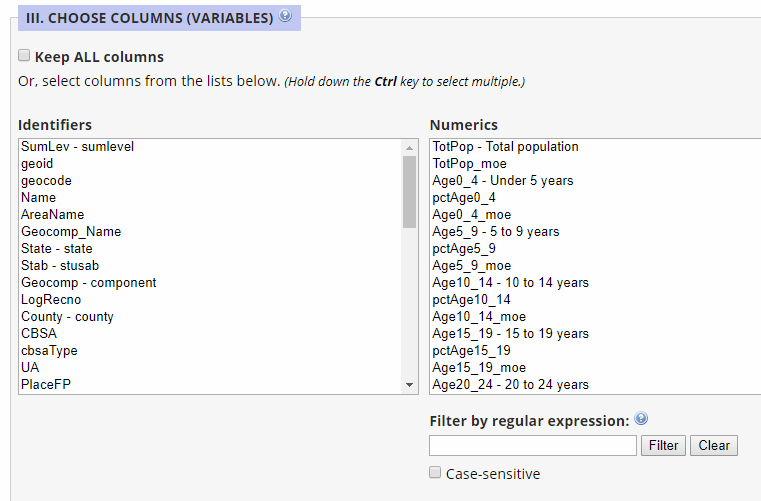Click help icon beside Choose Columns heading
This screenshot has height=501, width=761.
click(286, 16)
